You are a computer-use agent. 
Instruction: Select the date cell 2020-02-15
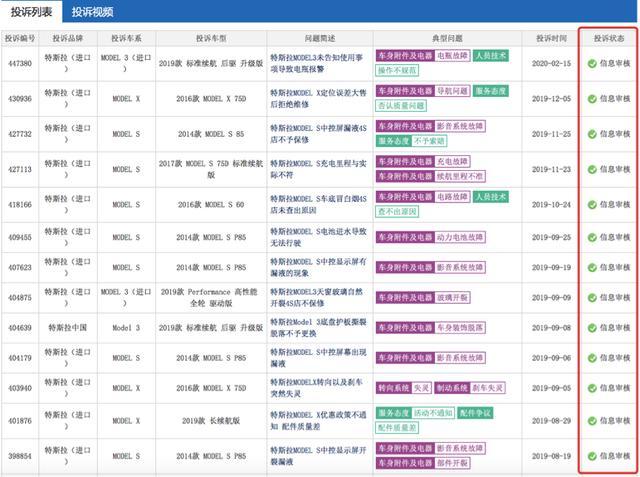(551, 63)
